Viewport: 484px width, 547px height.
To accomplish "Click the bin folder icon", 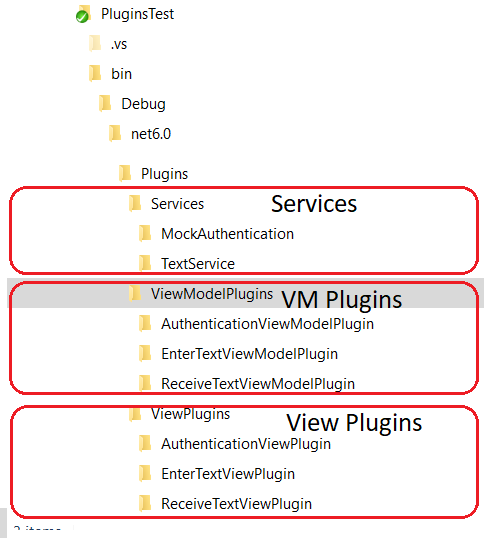I will tap(95, 74).
